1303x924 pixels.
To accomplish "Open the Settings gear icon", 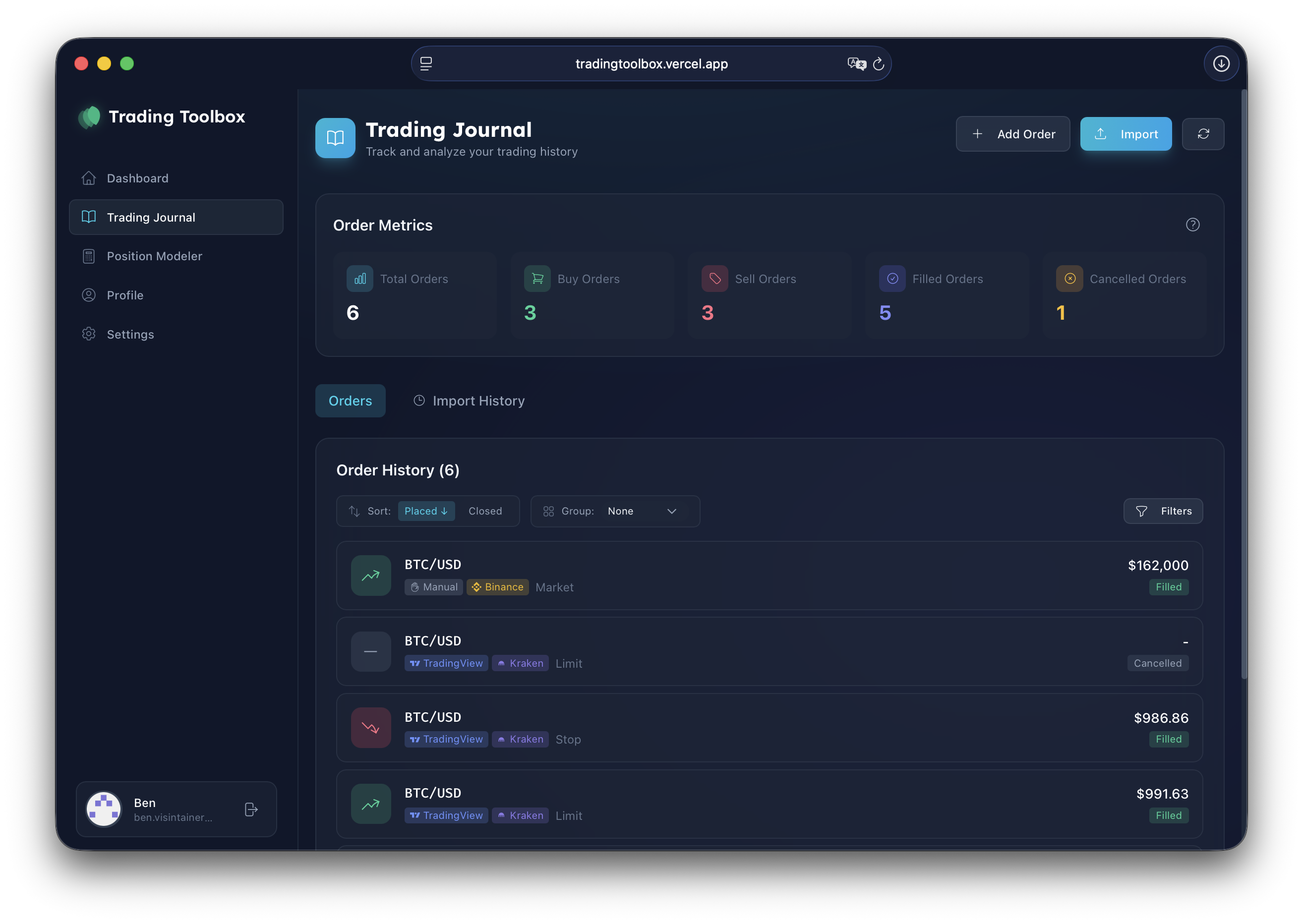I will (89, 334).
